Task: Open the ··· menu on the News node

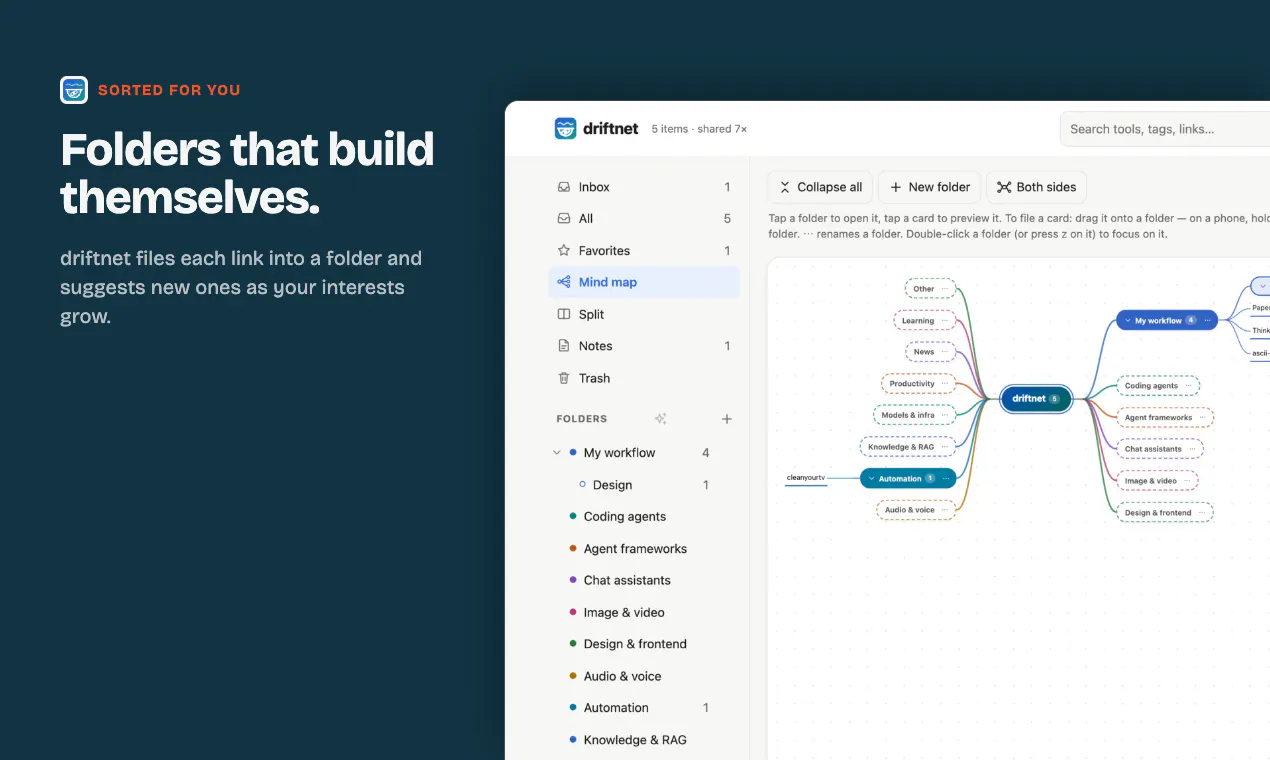Action: [945, 352]
